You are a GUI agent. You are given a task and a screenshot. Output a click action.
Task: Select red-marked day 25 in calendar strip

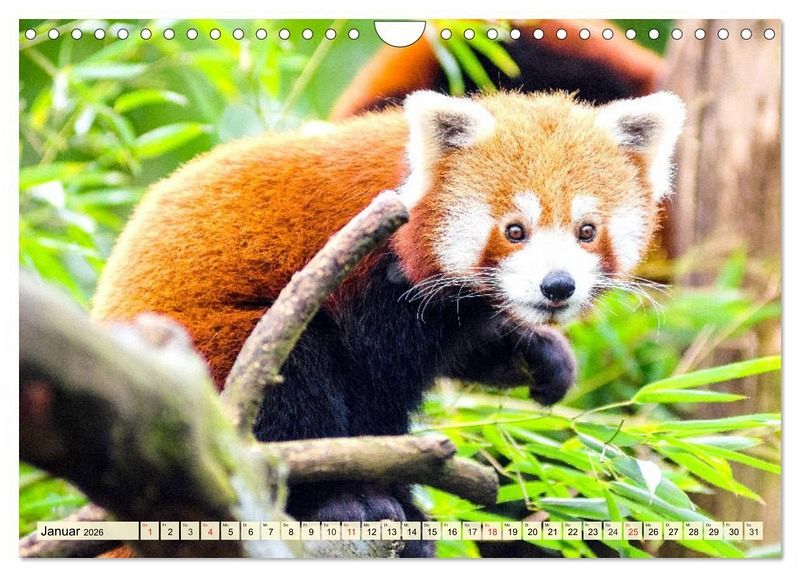633,531
